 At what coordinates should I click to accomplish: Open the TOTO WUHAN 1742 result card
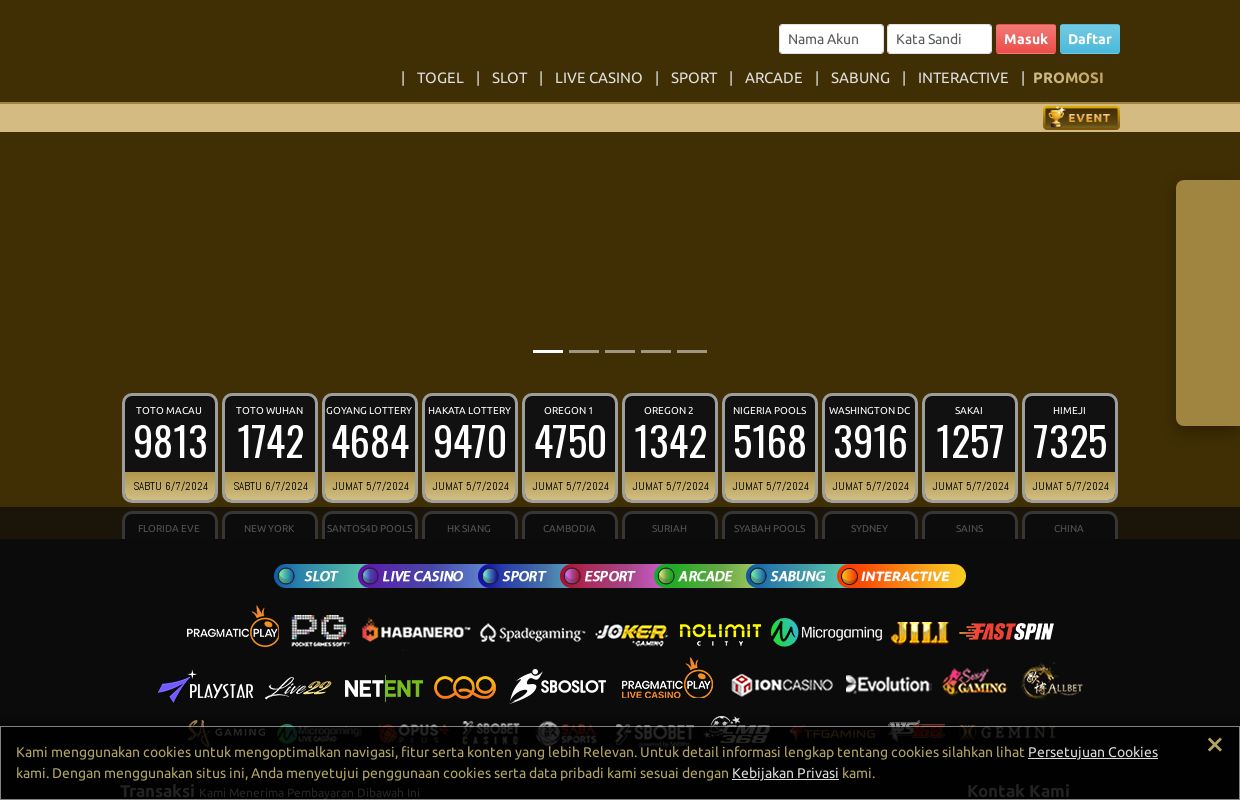point(270,448)
